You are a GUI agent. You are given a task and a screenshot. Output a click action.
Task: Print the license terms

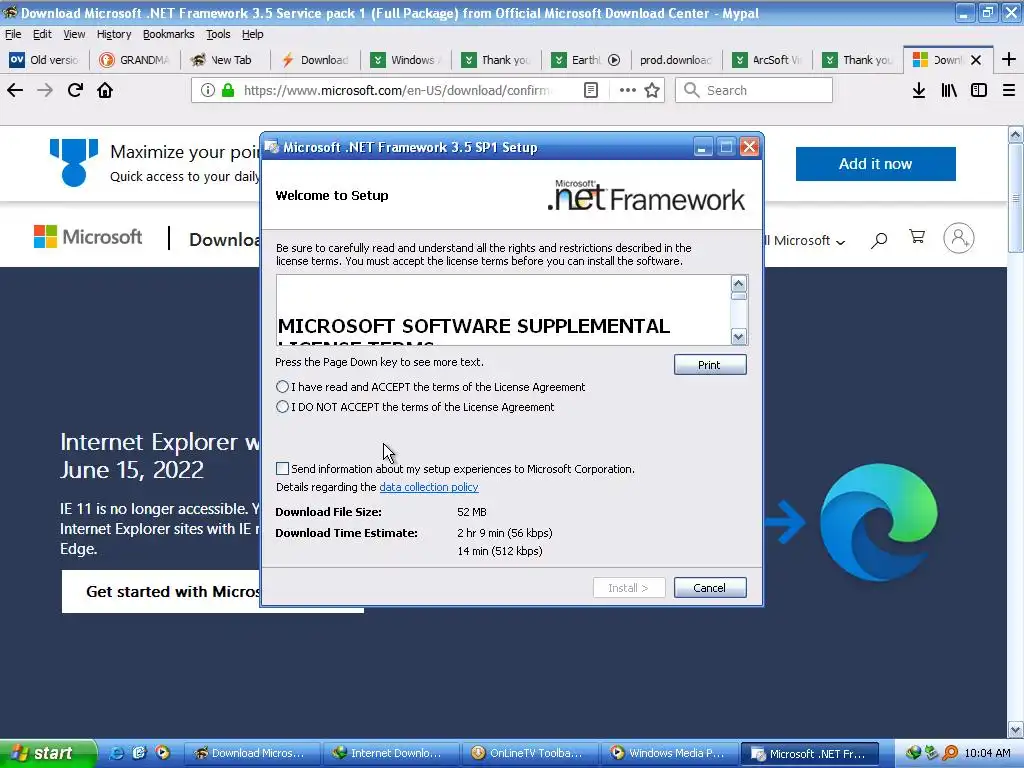click(x=710, y=364)
